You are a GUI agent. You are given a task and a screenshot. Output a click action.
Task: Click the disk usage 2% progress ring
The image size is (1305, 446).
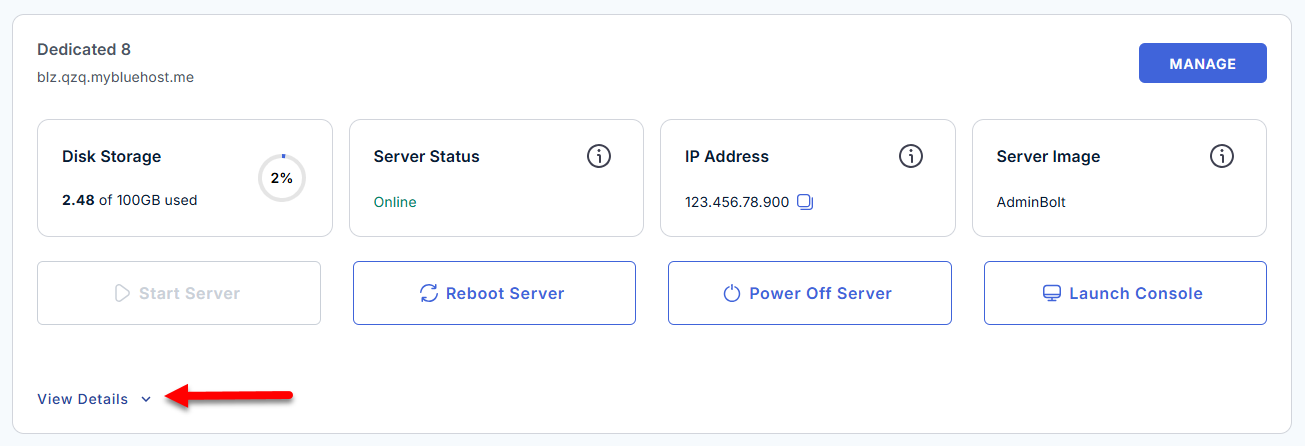click(x=282, y=178)
